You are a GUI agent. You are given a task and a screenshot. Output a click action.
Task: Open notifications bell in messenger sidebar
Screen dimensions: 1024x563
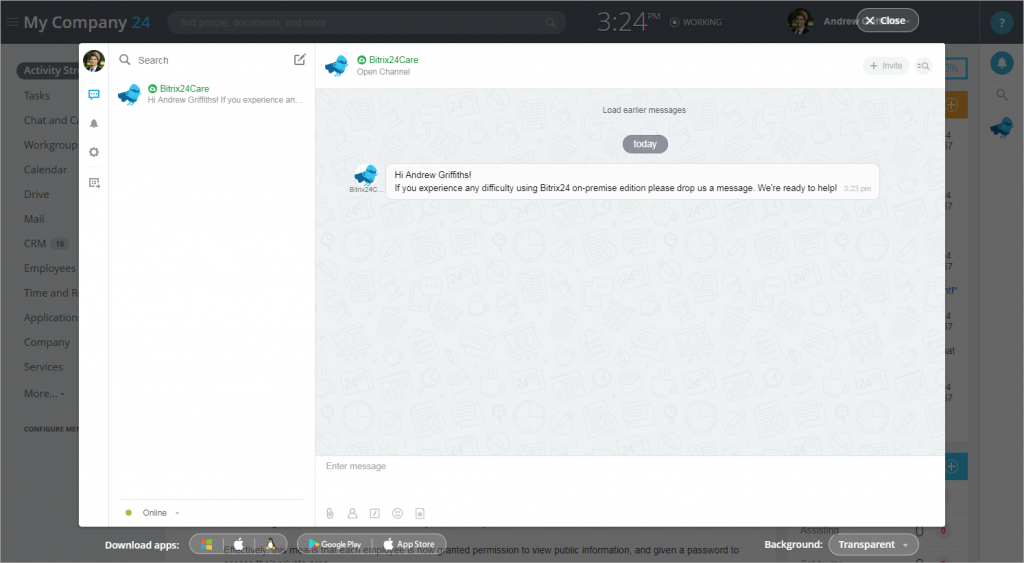tap(94, 123)
